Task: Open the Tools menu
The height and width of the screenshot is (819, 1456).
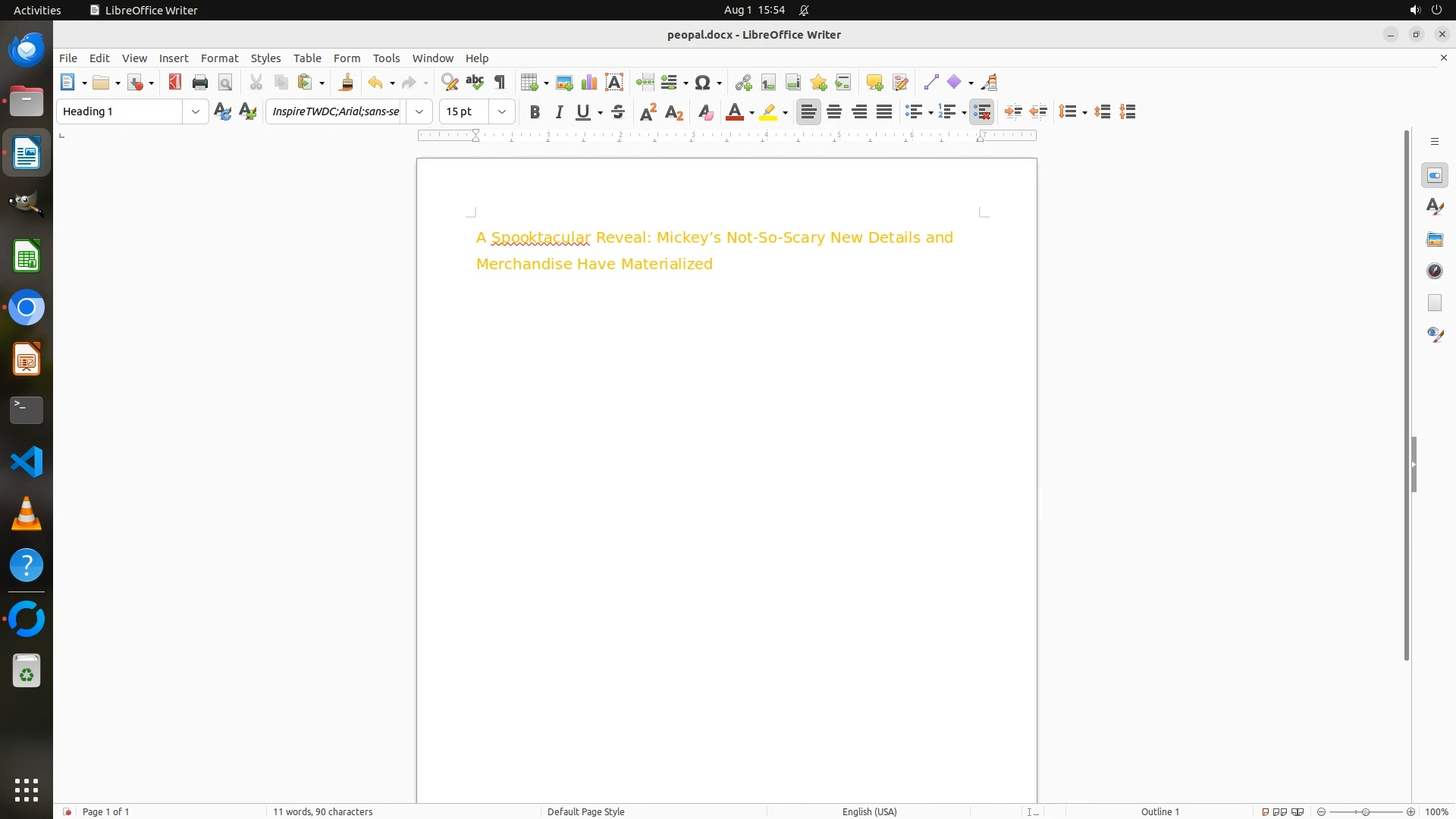Action: click(386, 58)
